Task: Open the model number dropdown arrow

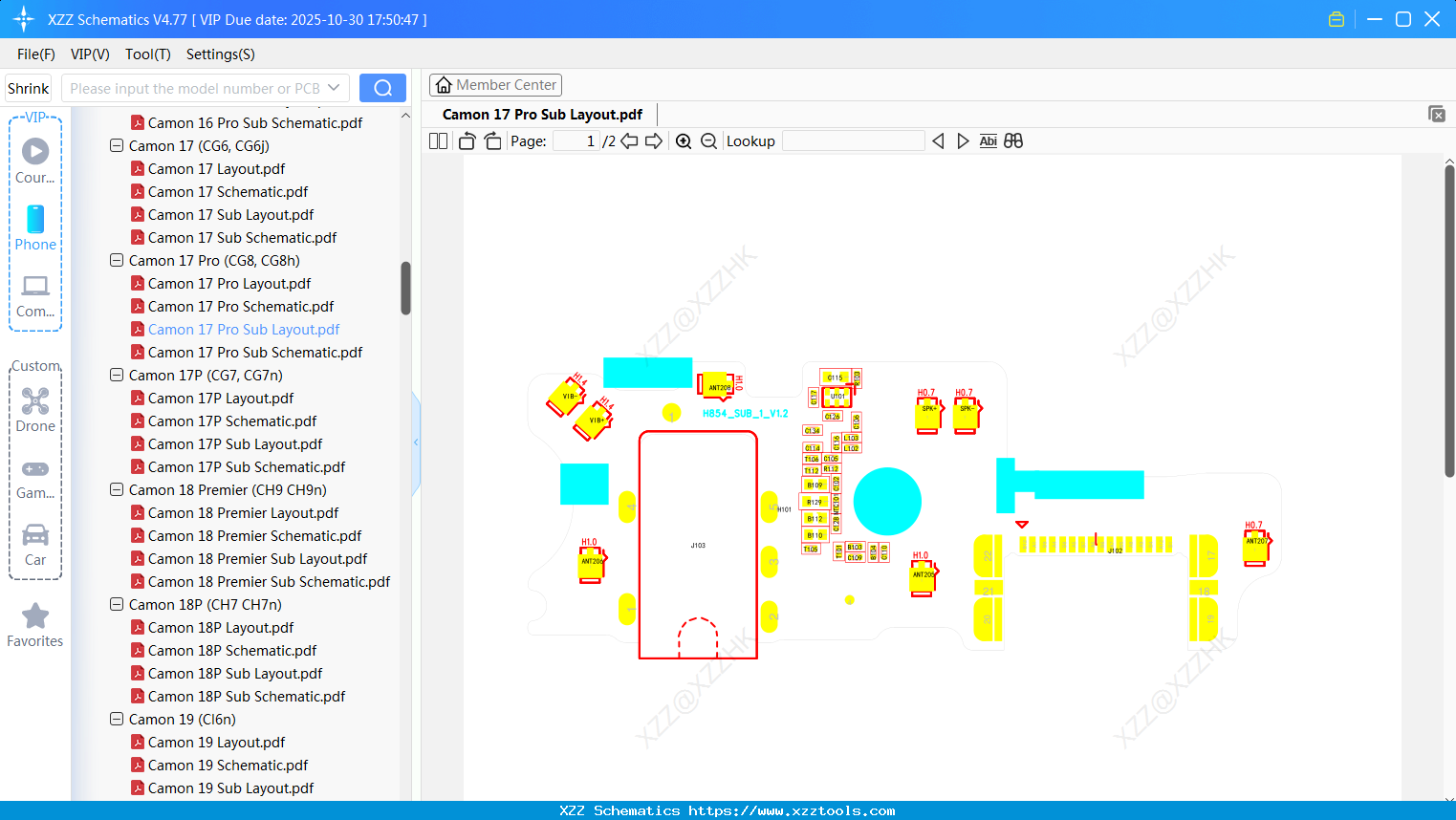Action: click(x=334, y=88)
